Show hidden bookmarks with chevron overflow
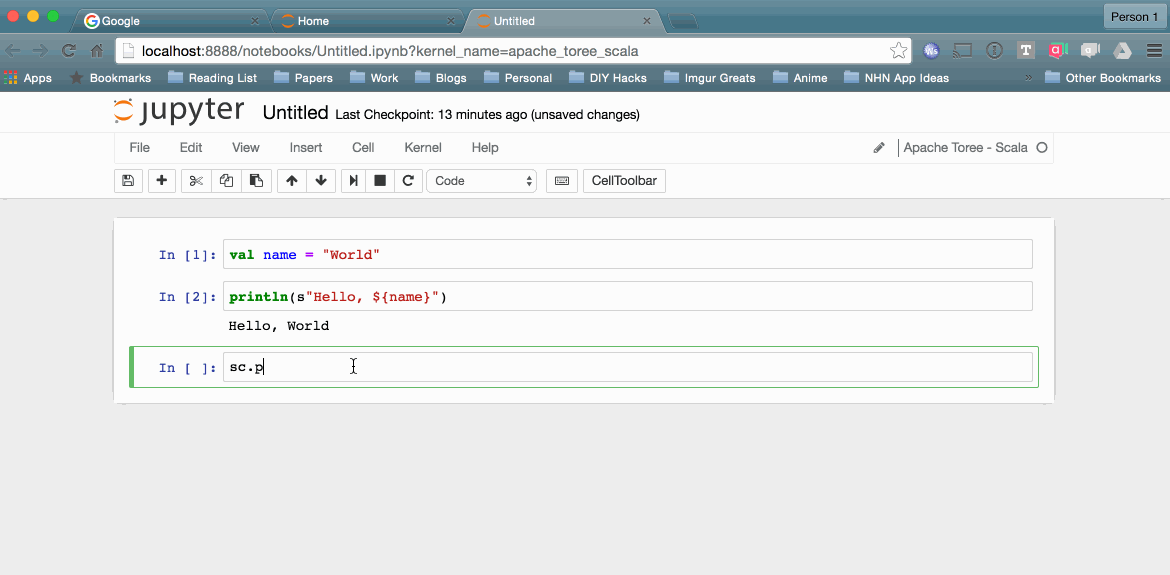The image size is (1170, 575). (x=1028, y=78)
